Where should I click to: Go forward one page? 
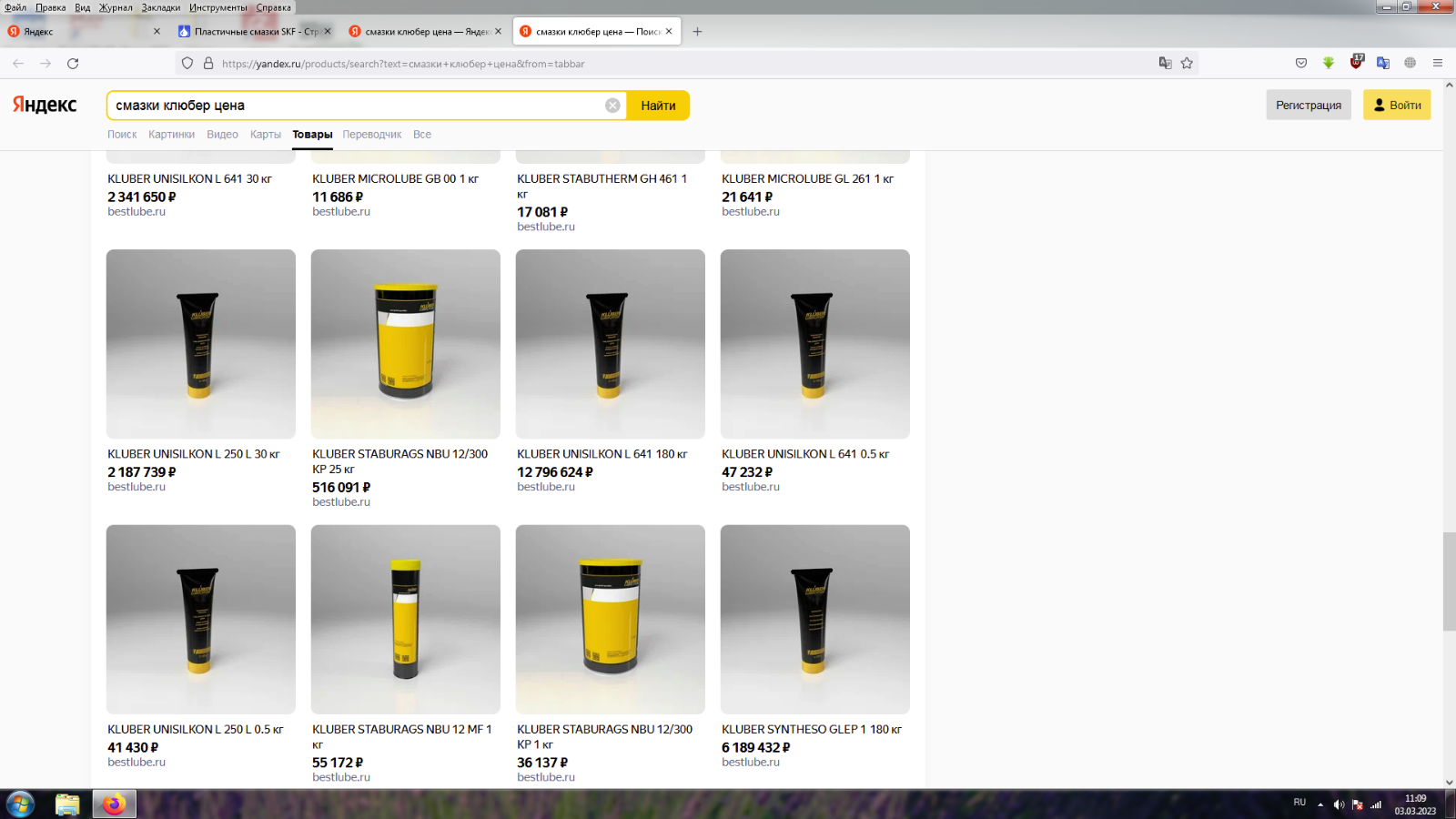point(45,64)
